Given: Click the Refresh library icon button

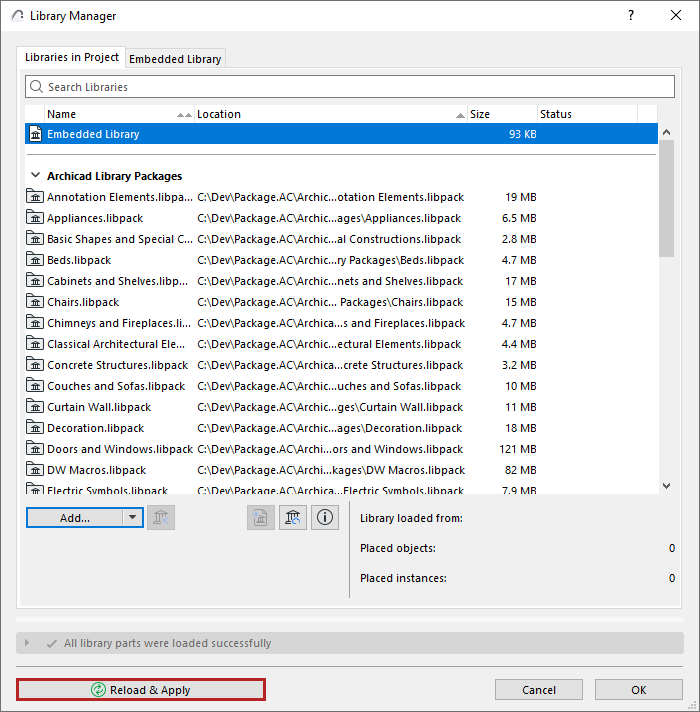Looking at the screenshot, I should 293,518.
